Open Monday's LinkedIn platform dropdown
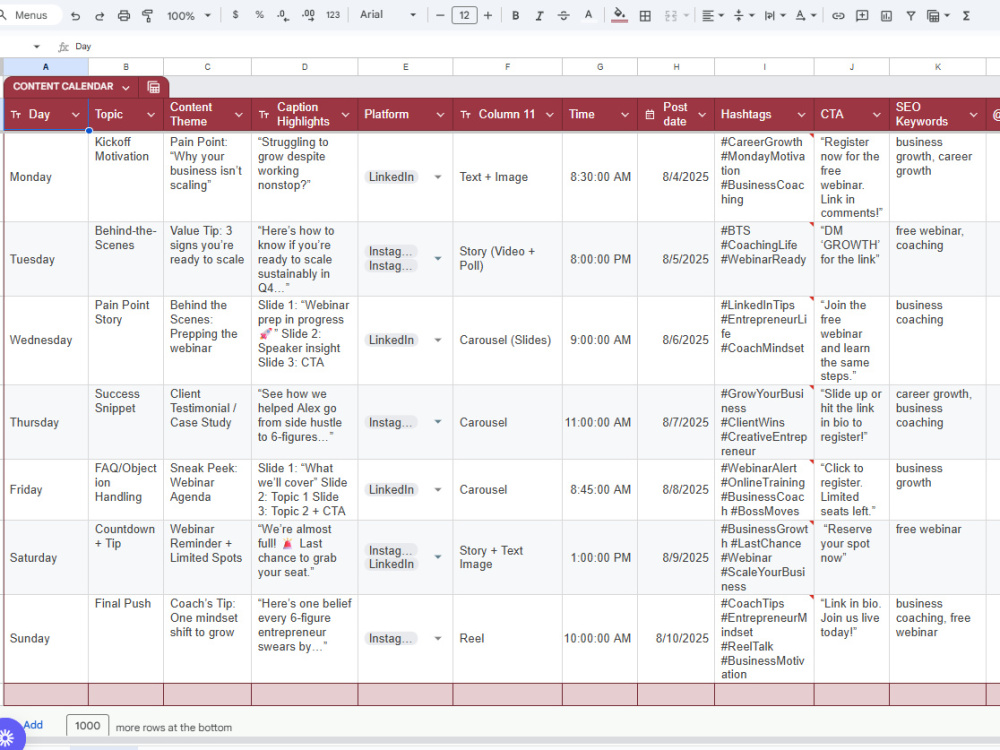The width and height of the screenshot is (1000, 750). [x=438, y=177]
